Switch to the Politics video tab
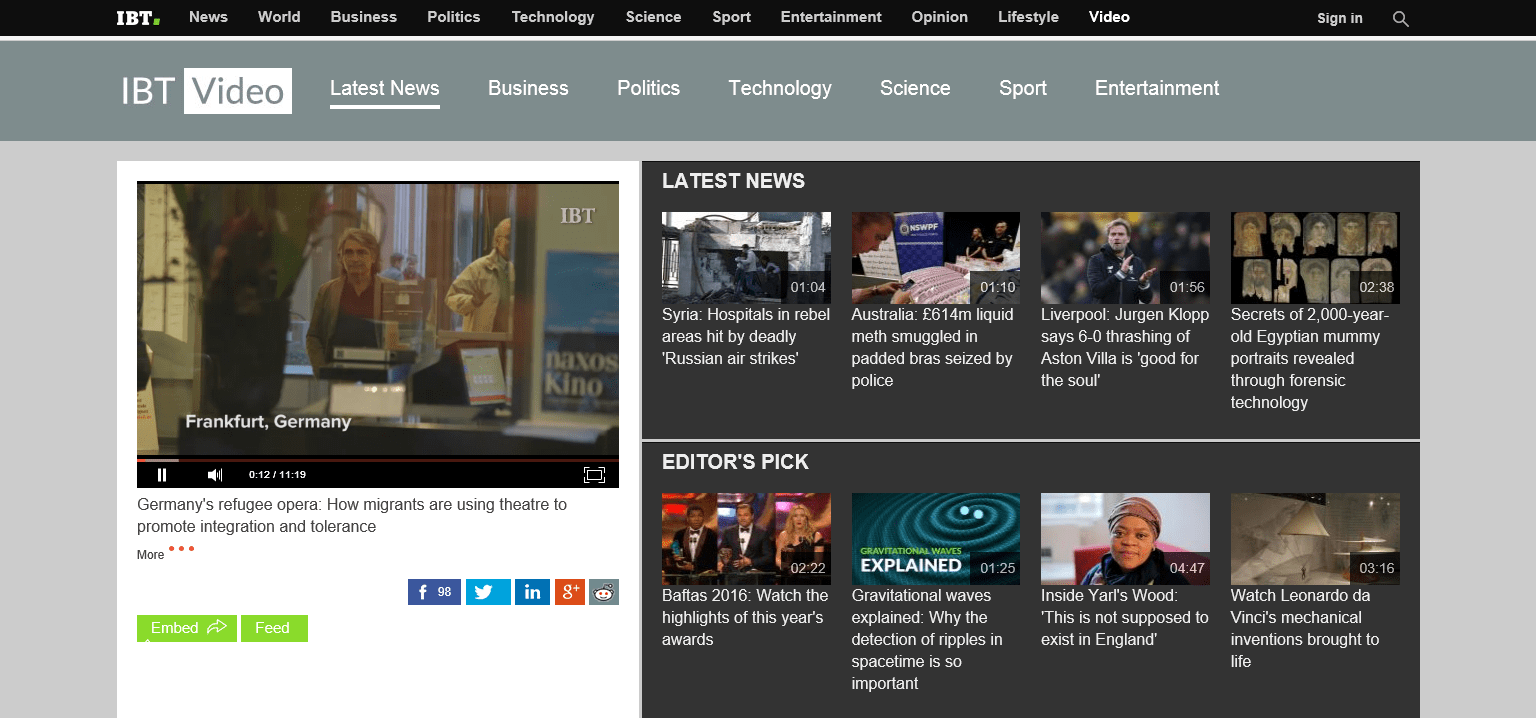Image resolution: width=1536 pixels, height=718 pixels. pos(649,88)
